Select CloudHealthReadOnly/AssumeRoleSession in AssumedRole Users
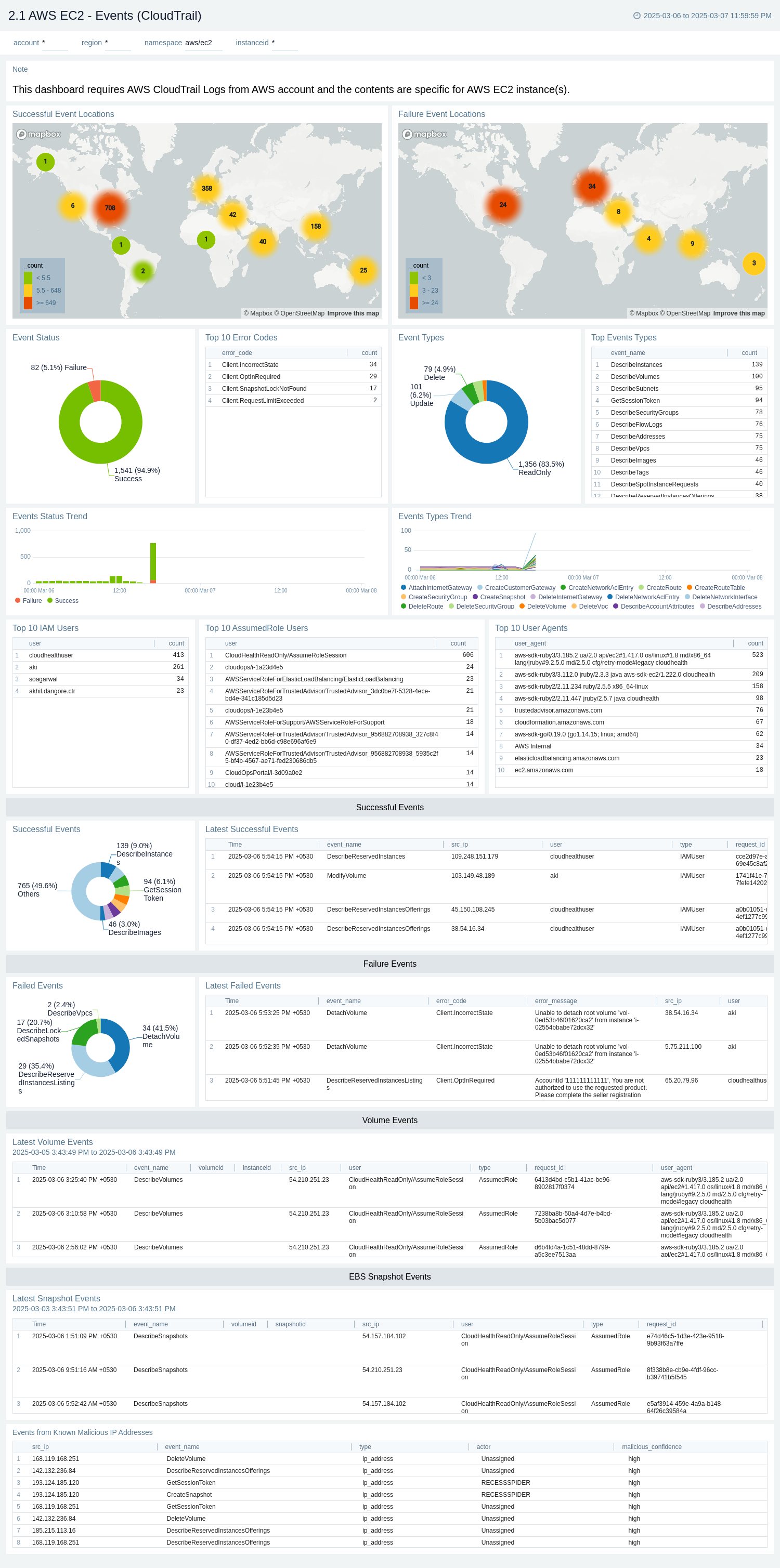Screen dimensions: 780x1568 (x=342, y=655)
